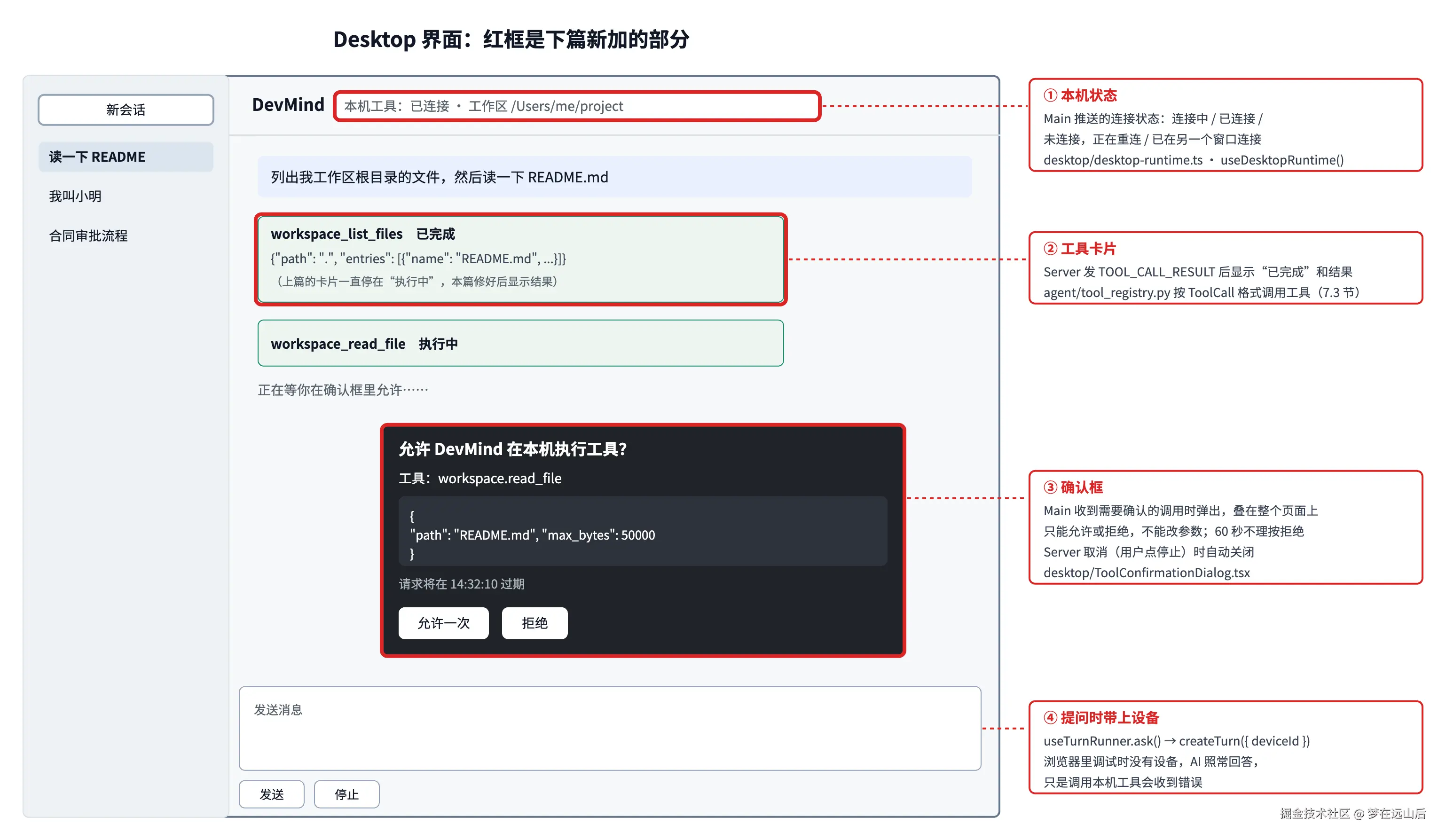Click the 正在等你在确认框里允许 status text

[x=343, y=390]
